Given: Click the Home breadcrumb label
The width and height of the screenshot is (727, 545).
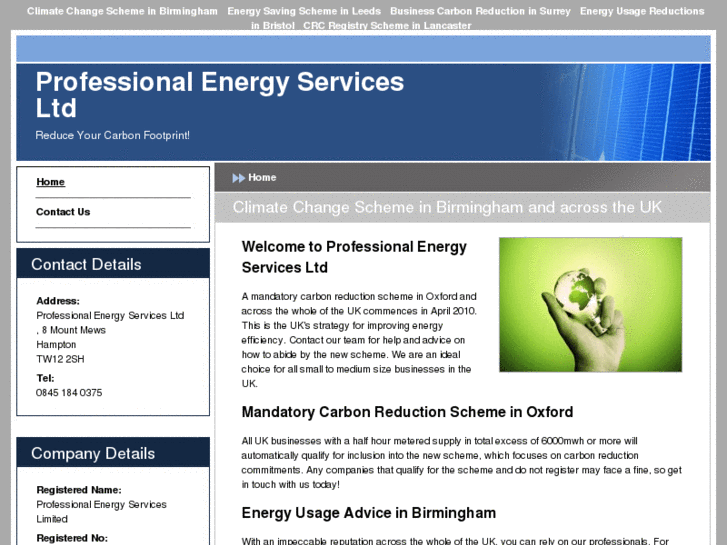Looking at the screenshot, I should (262, 178).
